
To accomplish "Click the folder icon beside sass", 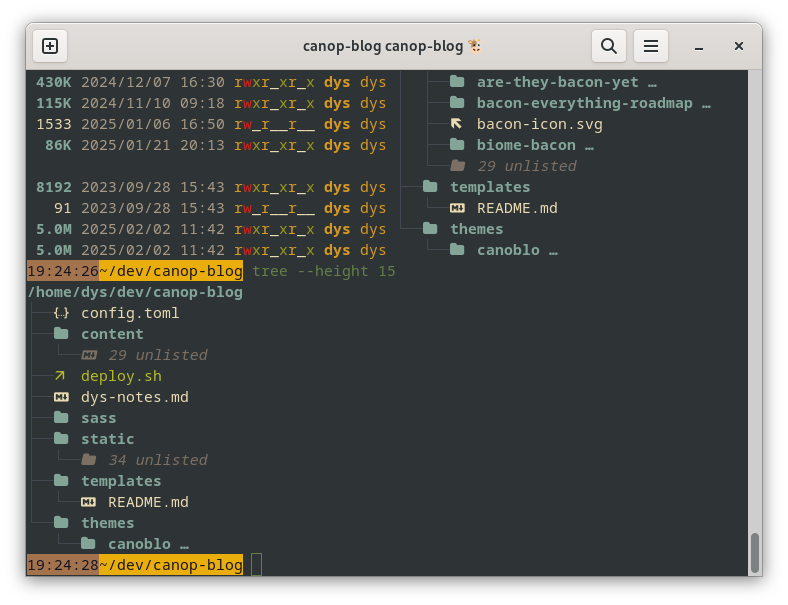I will pos(61,417).
